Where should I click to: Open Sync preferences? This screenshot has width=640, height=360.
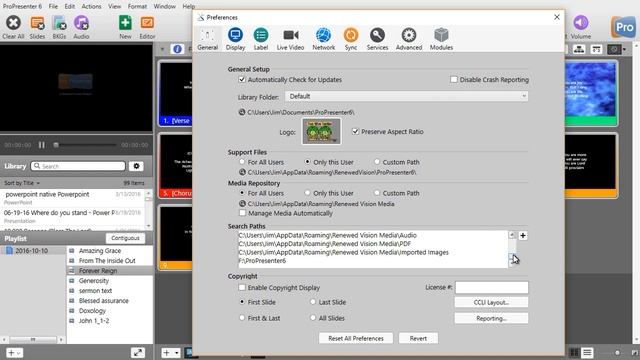coord(351,39)
